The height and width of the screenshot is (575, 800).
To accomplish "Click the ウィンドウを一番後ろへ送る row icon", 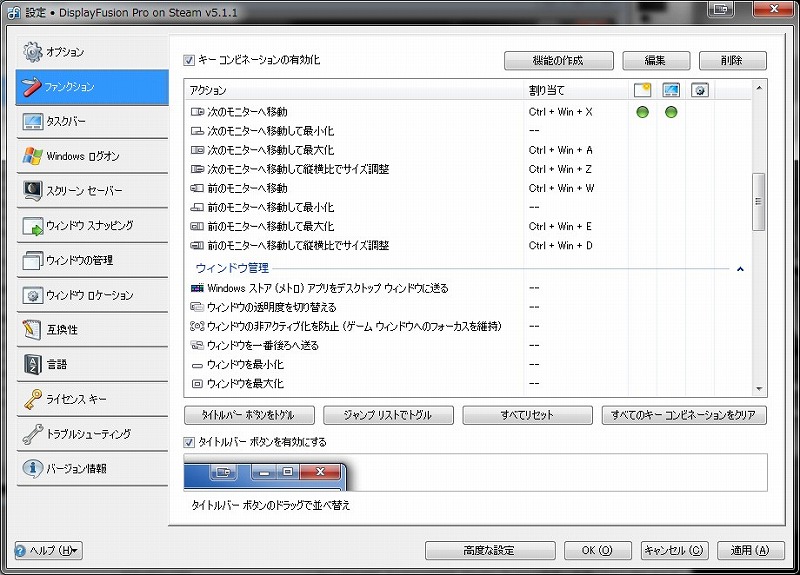I will pyautogui.click(x=197, y=345).
